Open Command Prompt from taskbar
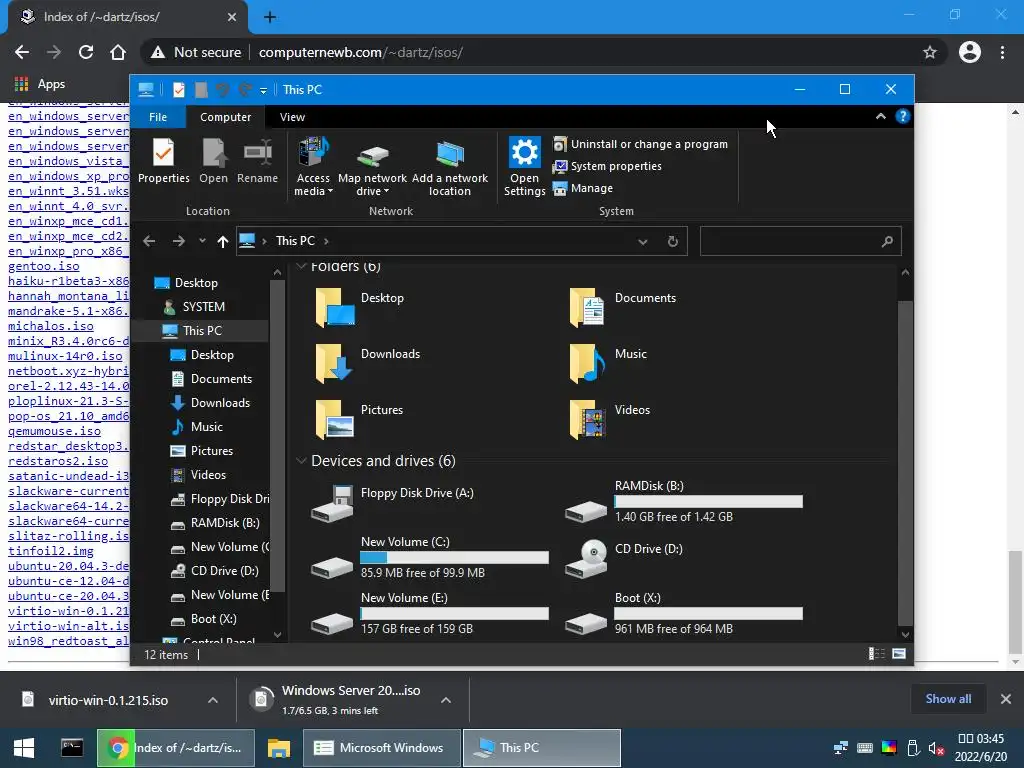 [x=72, y=748]
